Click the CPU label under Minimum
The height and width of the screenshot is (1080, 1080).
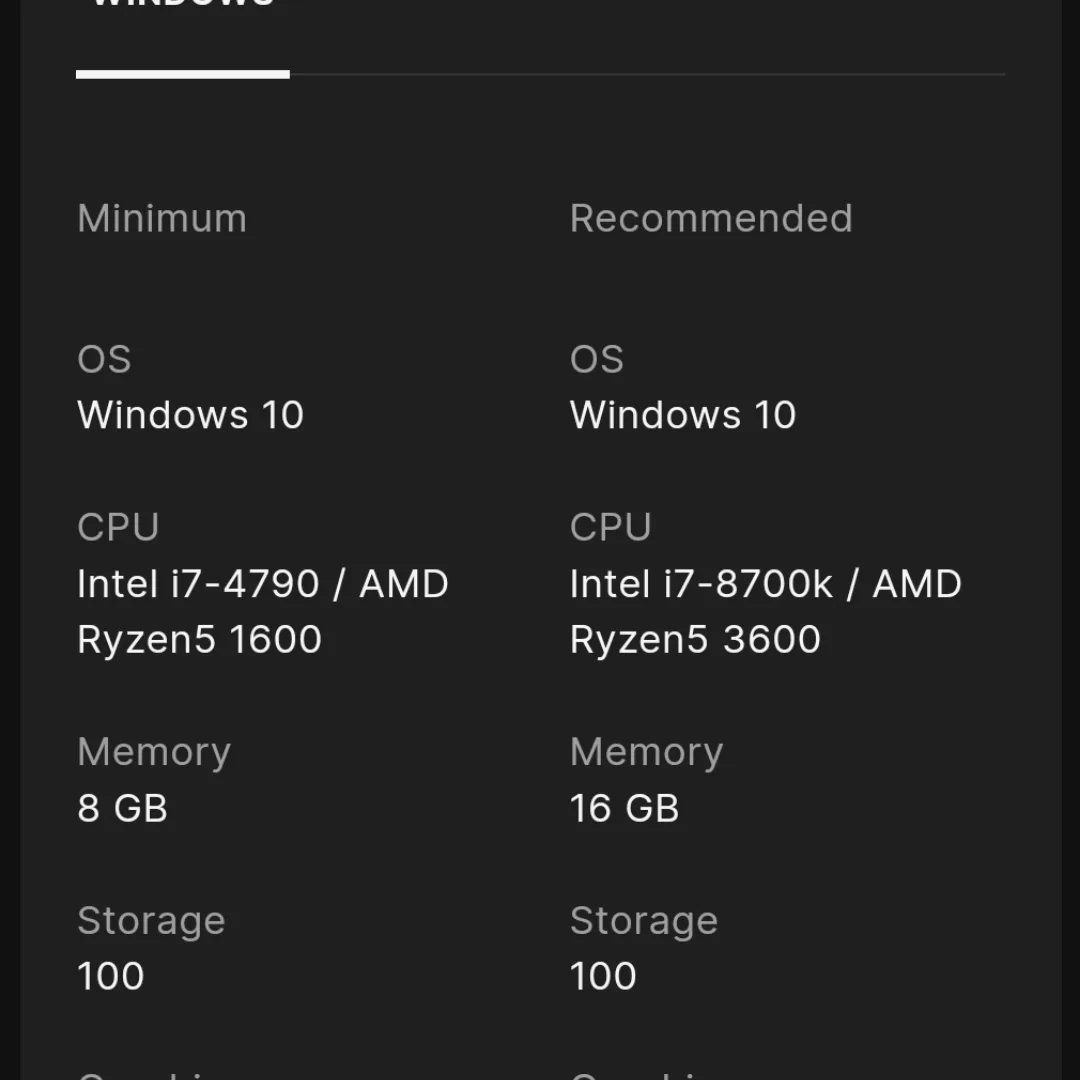click(x=118, y=527)
